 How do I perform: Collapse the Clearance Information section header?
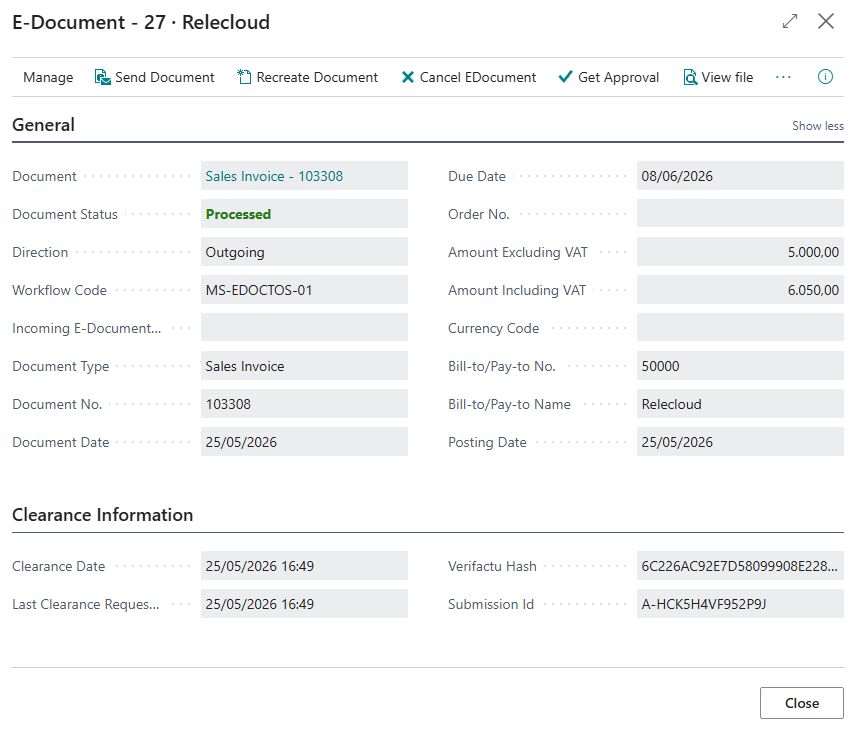click(102, 515)
